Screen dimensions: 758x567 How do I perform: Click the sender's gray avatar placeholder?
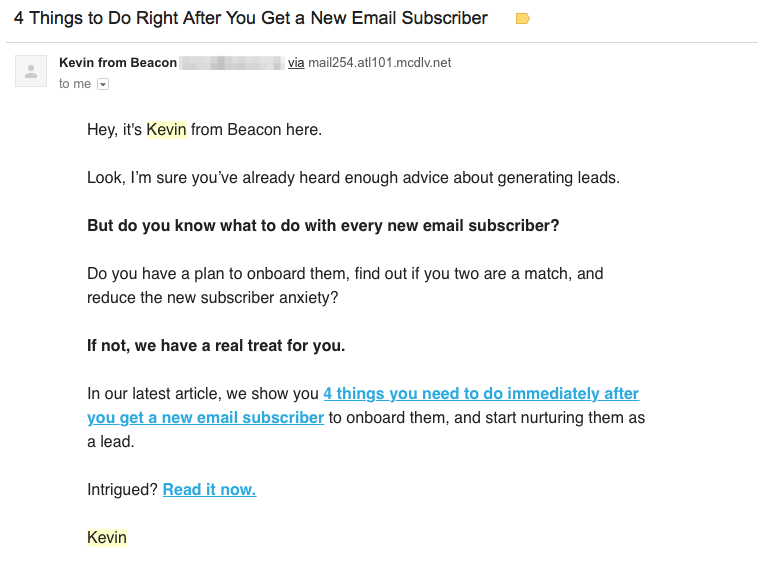tap(31, 71)
